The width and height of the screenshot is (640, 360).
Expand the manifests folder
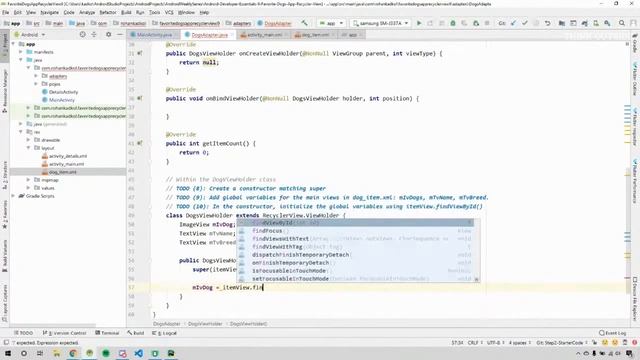pos(21,52)
